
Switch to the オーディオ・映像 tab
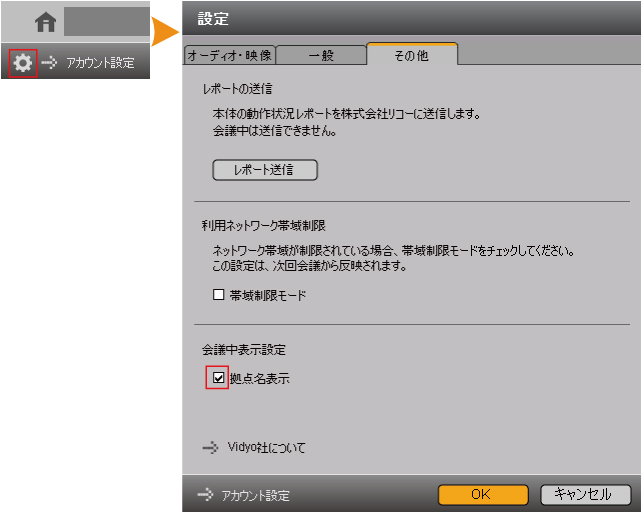(229, 56)
